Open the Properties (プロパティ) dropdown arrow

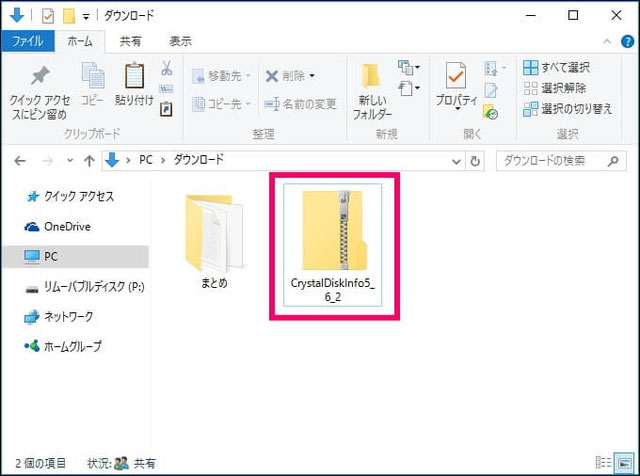click(x=457, y=109)
